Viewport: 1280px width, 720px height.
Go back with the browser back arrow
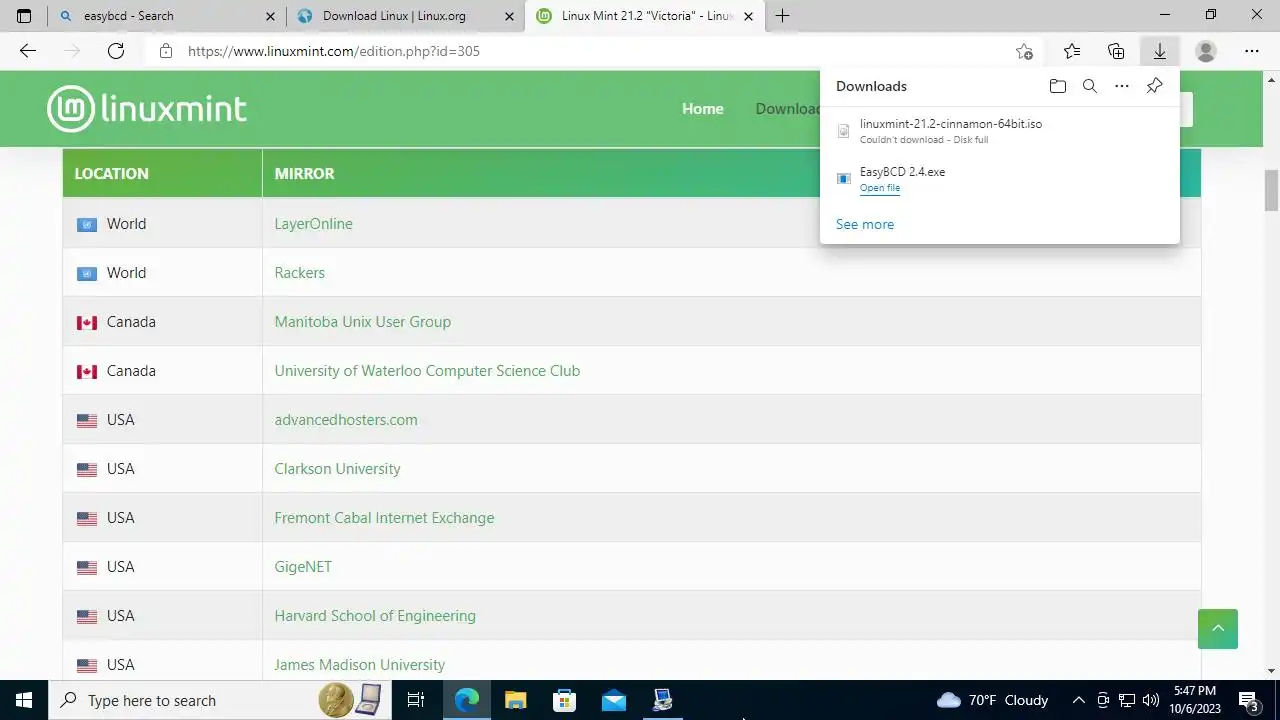coord(28,51)
